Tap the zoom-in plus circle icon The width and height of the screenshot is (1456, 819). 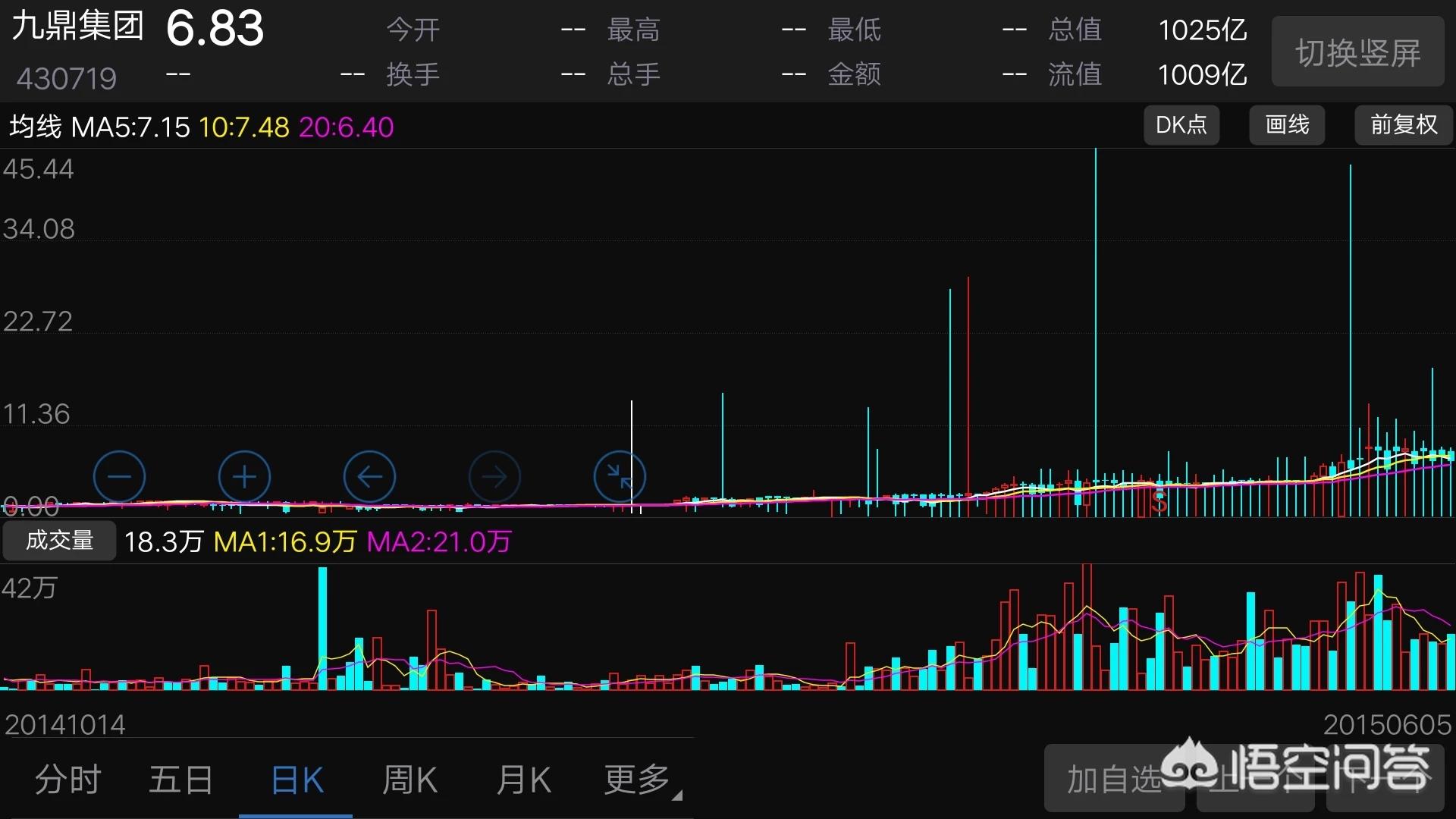point(244,477)
